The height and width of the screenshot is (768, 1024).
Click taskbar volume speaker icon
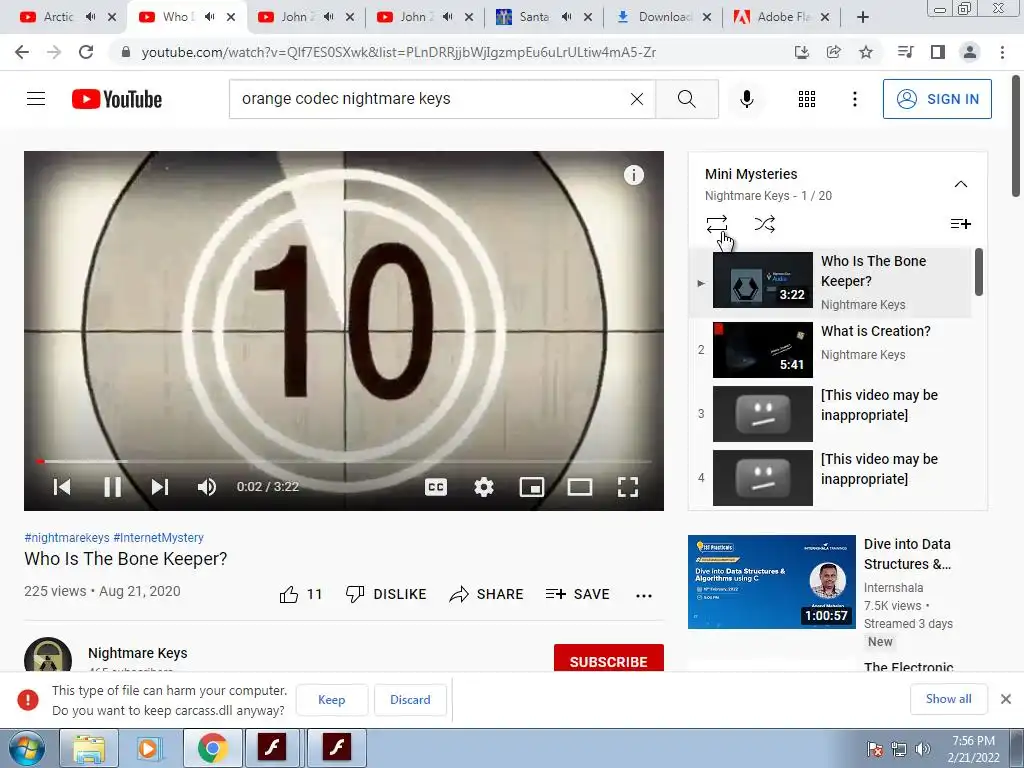click(x=922, y=748)
